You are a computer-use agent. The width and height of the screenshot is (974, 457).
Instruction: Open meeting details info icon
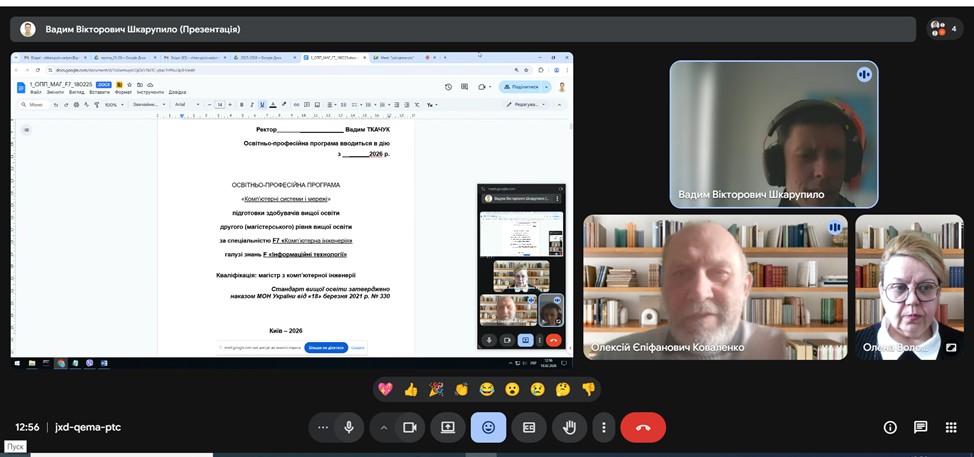(890, 427)
